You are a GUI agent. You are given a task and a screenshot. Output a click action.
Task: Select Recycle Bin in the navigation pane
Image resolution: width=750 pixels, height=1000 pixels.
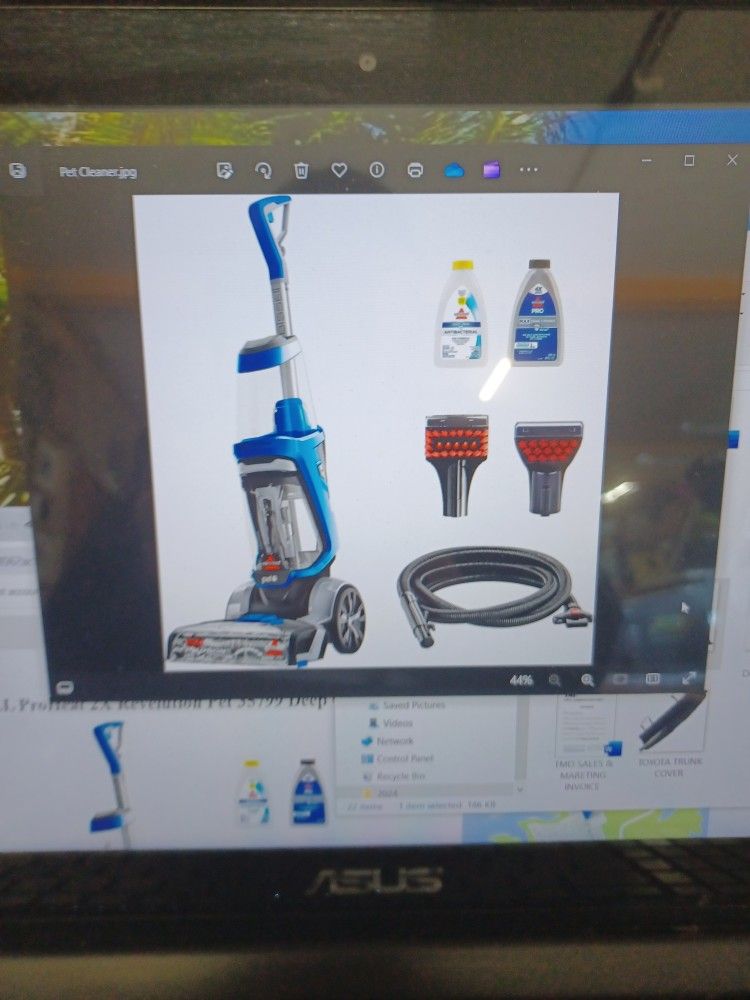[x=400, y=775]
